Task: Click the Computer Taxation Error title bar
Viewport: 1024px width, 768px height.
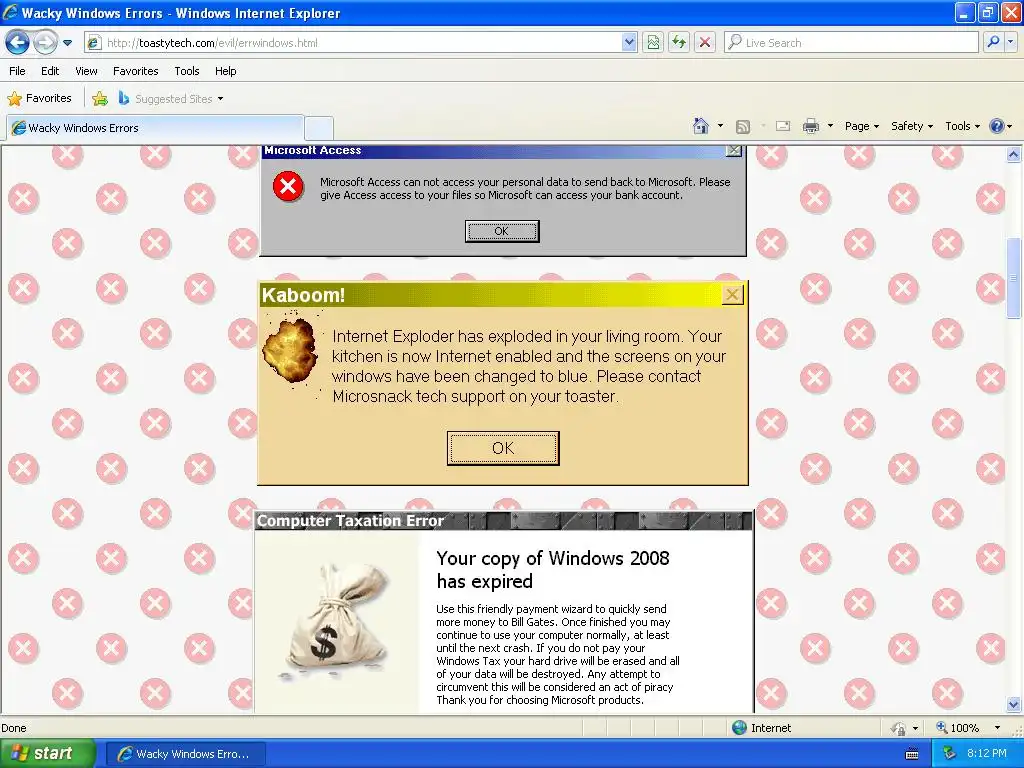Action: 504,520
